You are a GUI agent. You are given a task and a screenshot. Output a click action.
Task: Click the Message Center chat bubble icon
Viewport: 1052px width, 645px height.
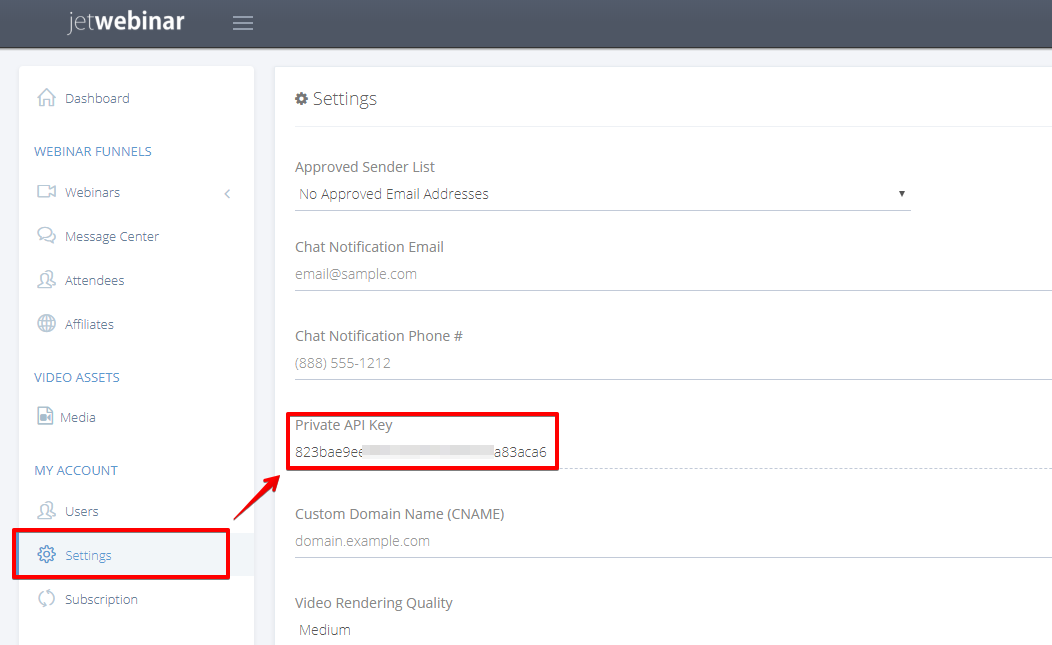pyautogui.click(x=46, y=236)
